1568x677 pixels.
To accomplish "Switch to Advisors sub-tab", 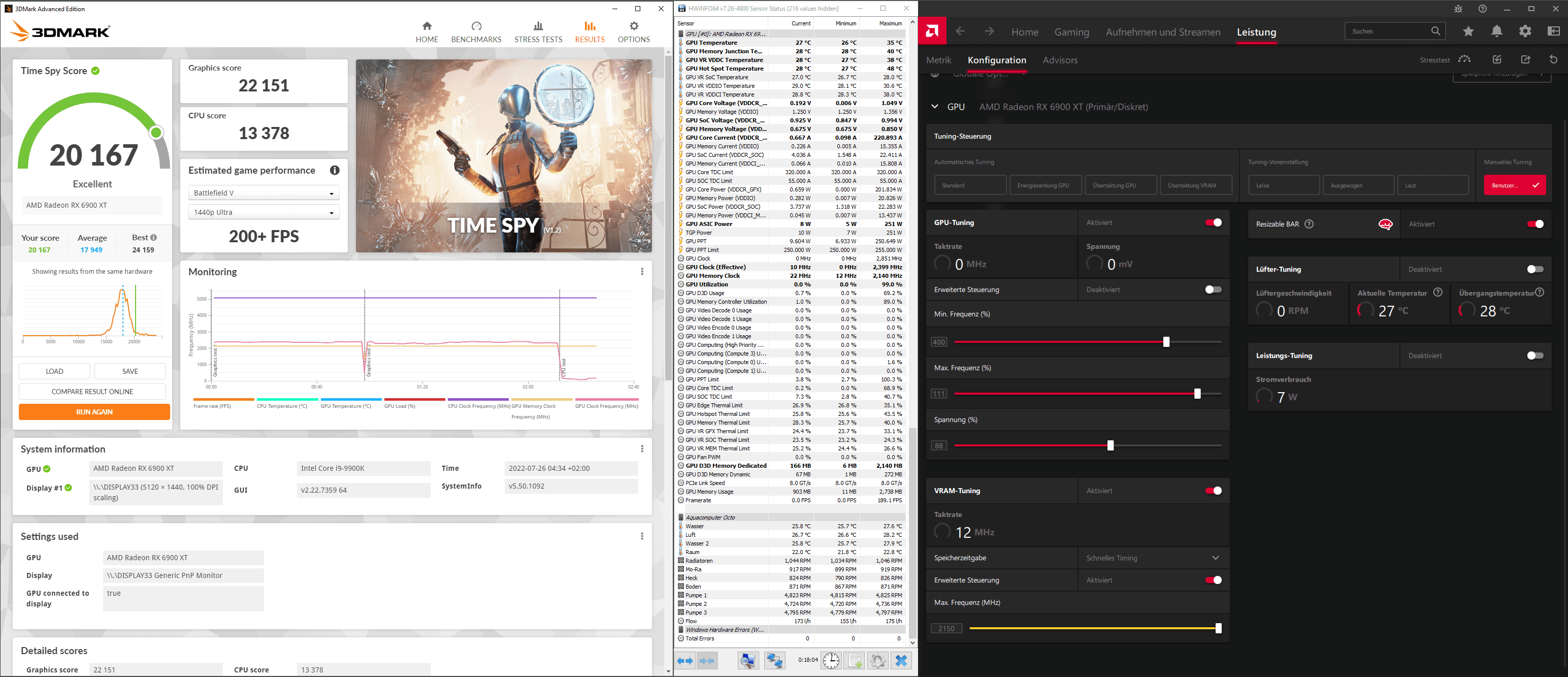I will tap(1060, 60).
